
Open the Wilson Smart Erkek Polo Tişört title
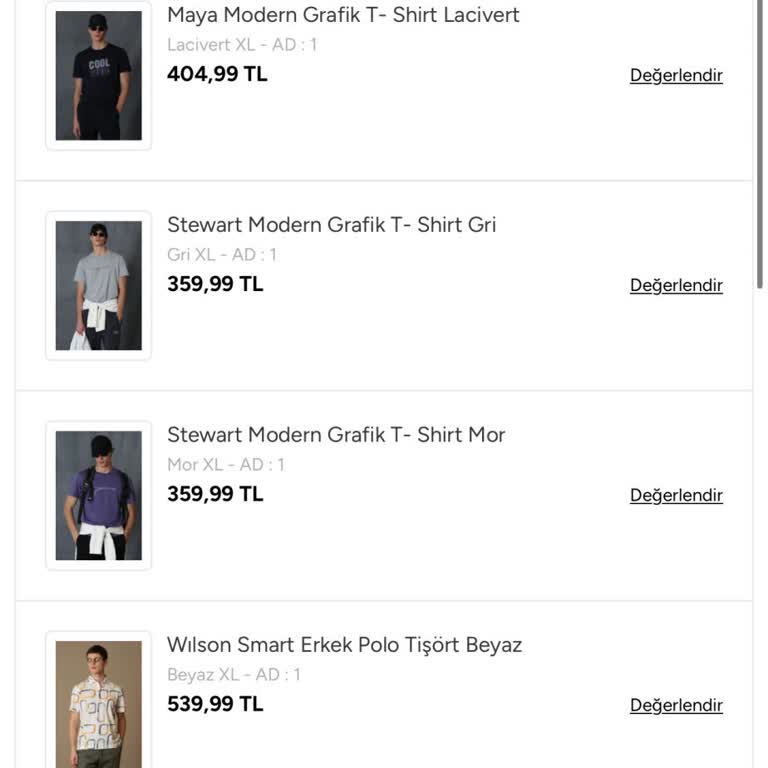[x=344, y=645]
